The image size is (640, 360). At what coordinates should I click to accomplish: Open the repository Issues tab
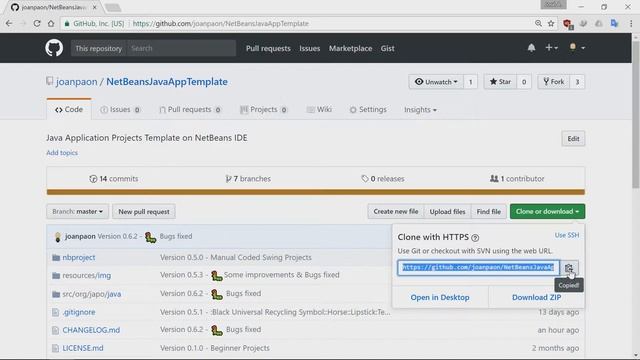click(120, 109)
